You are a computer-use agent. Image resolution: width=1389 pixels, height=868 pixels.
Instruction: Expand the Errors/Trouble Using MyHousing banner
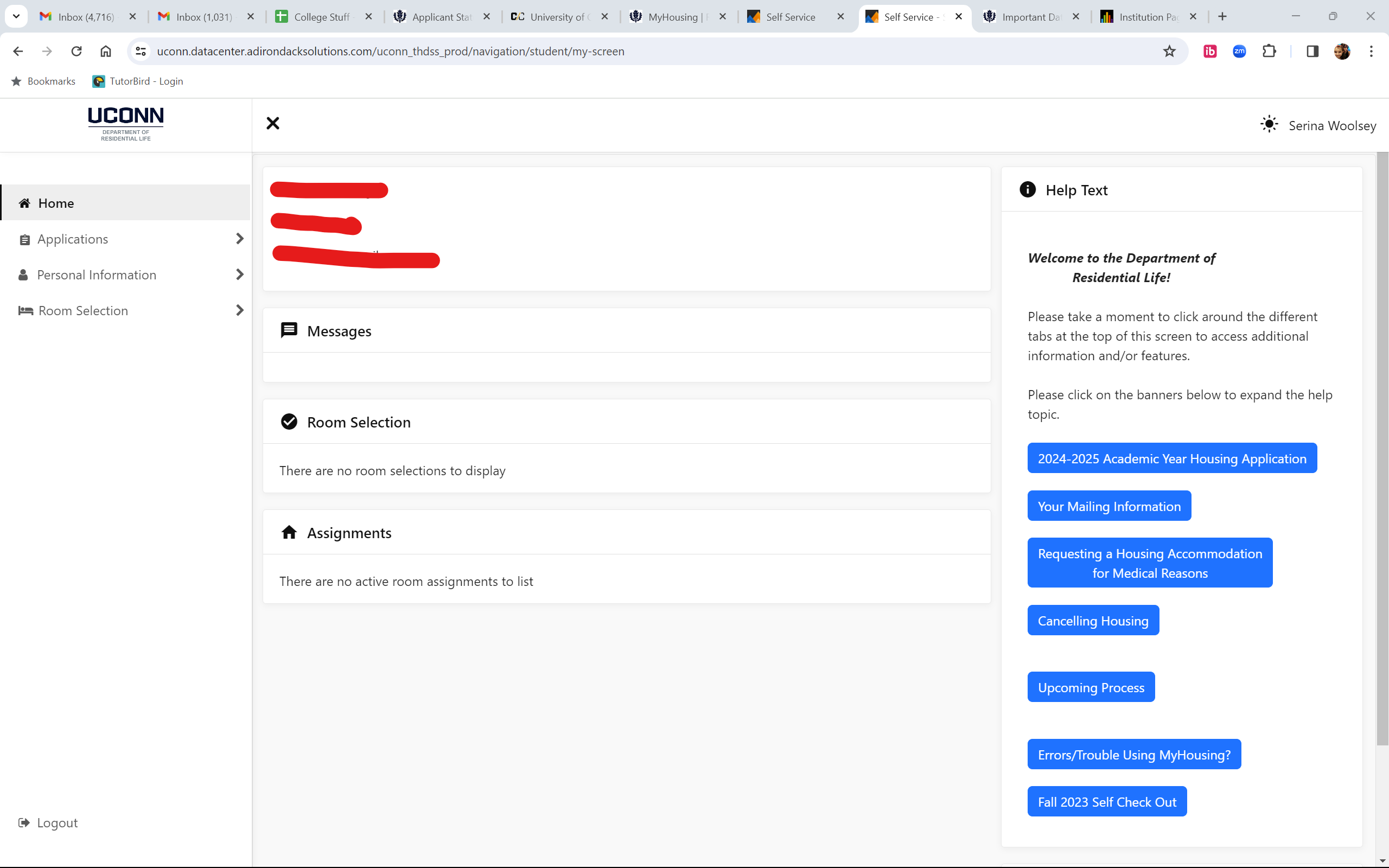(x=1133, y=754)
